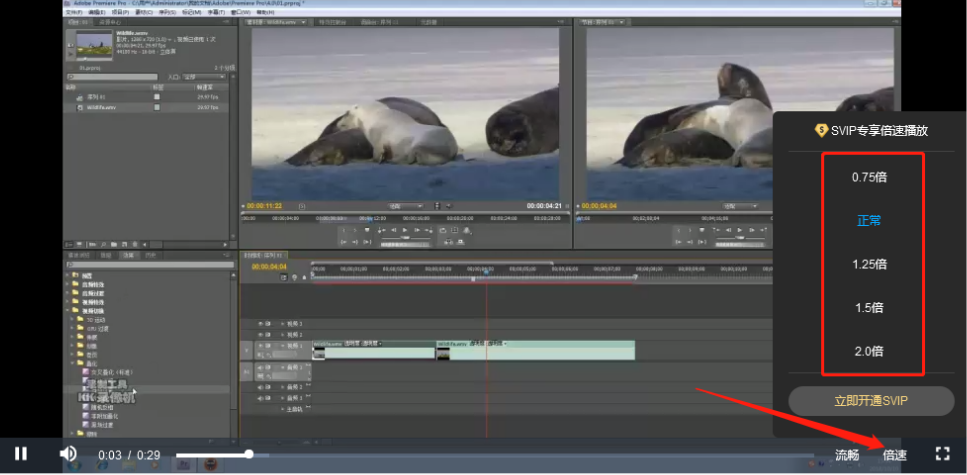967x475 pixels.
Task: Select the 1.5倍 speed option
Action: coord(869,308)
